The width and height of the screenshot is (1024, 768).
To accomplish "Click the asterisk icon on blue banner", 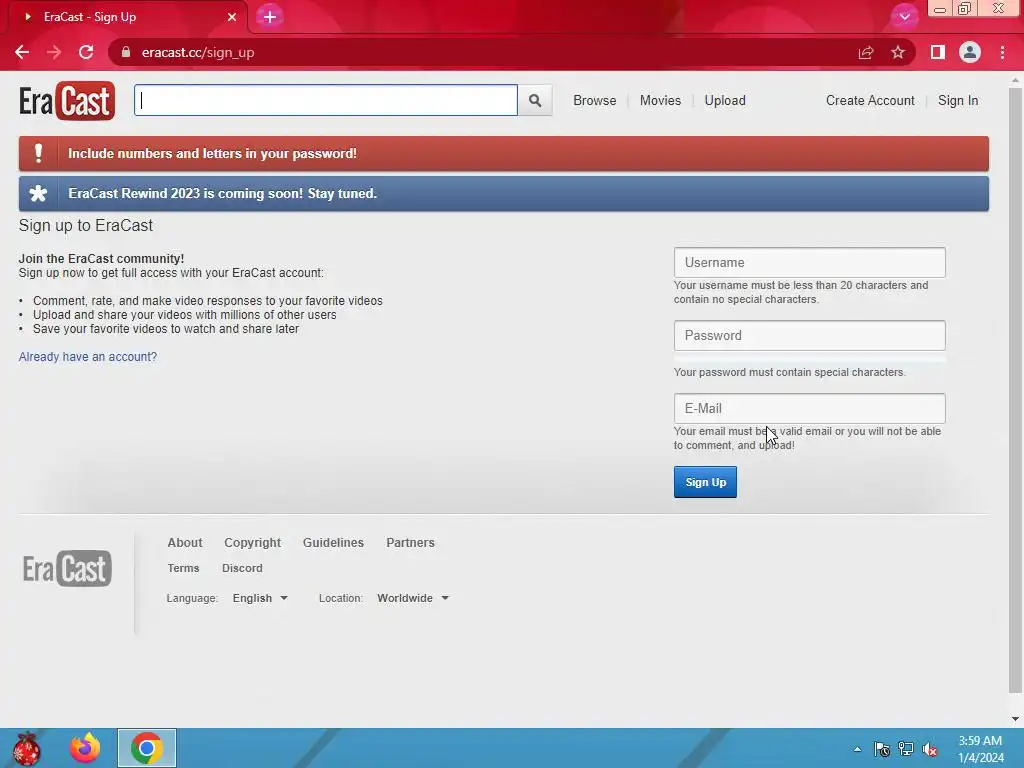I will pyautogui.click(x=39, y=193).
